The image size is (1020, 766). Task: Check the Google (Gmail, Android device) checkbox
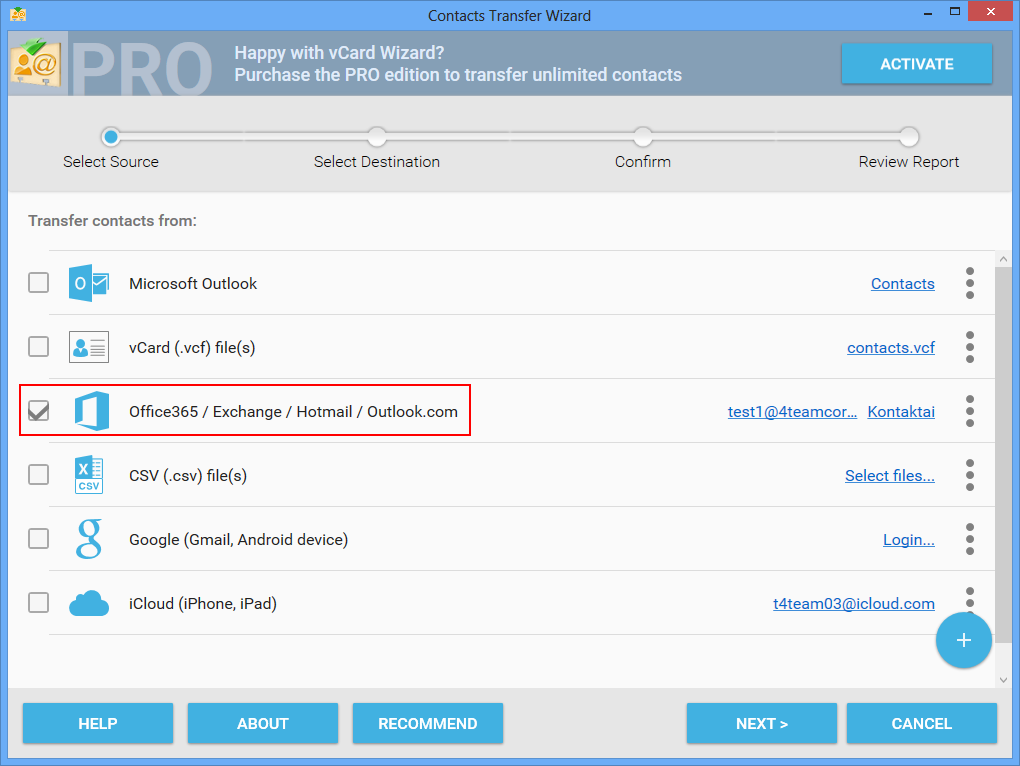point(38,538)
